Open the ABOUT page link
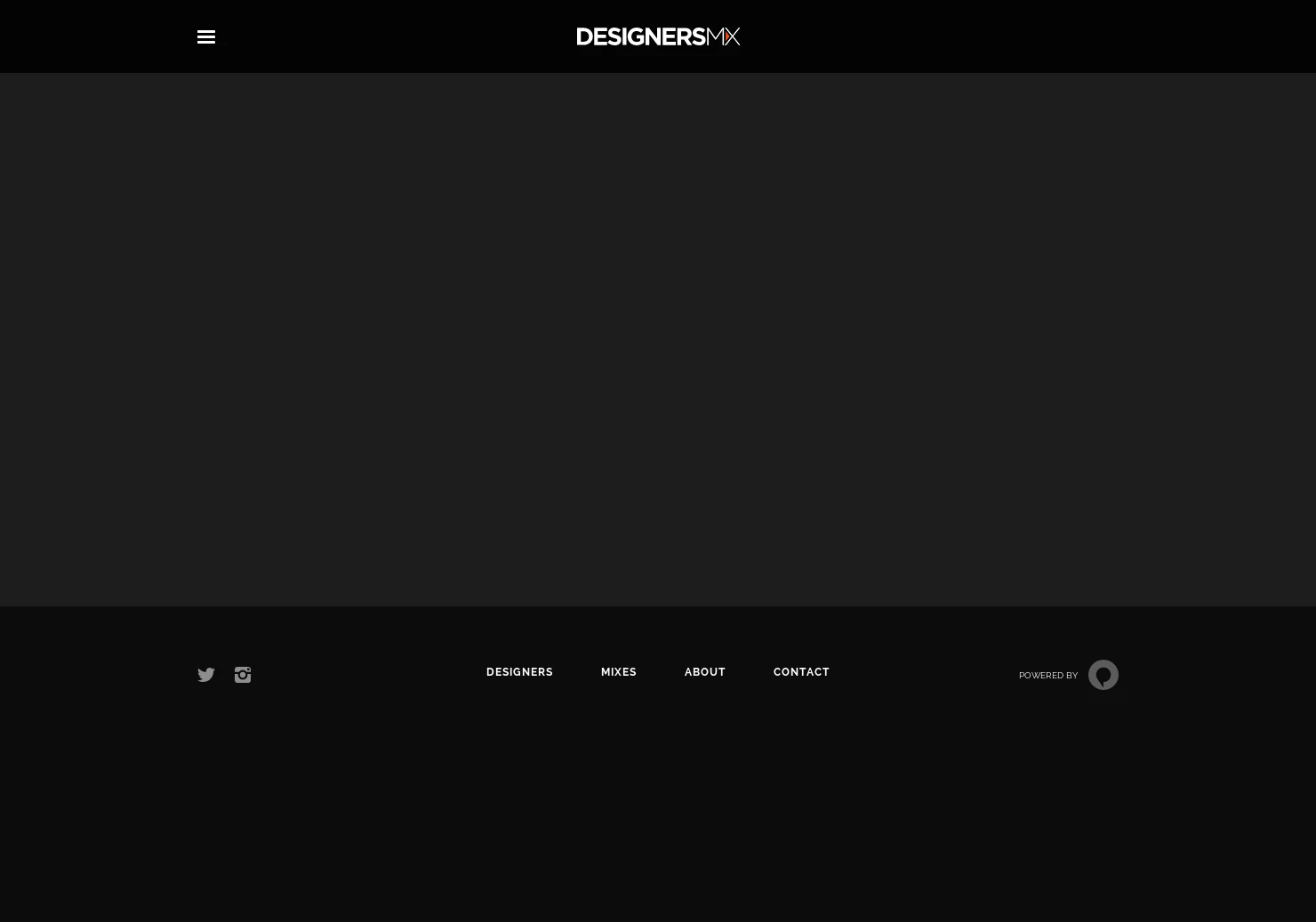Viewport: 1316px width, 922px height. [705, 672]
